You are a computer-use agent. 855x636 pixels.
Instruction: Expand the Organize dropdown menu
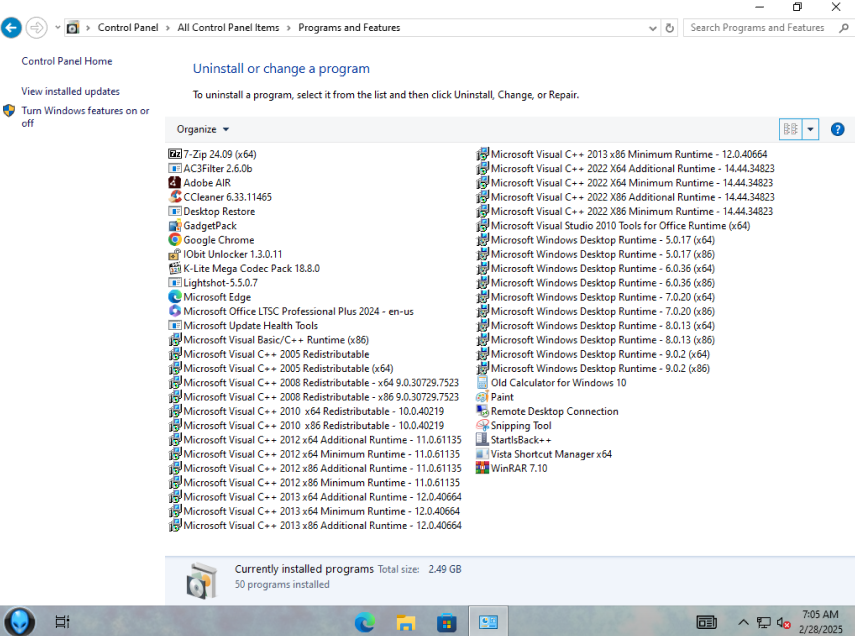coord(203,129)
